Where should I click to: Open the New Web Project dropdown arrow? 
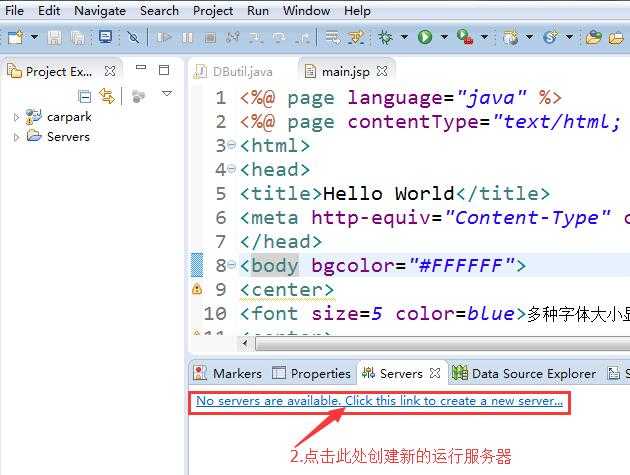coord(530,37)
